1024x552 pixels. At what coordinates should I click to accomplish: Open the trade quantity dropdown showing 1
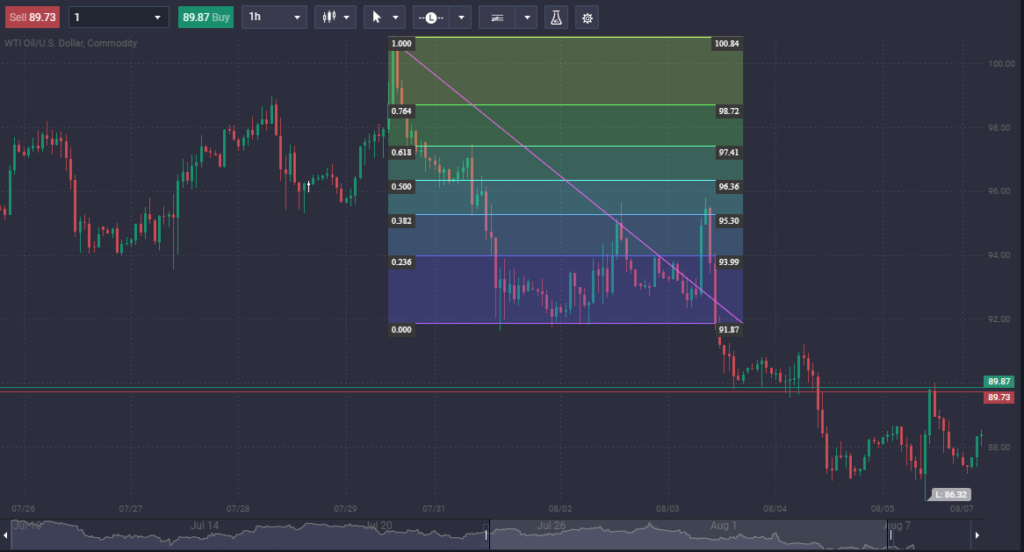click(x=119, y=17)
